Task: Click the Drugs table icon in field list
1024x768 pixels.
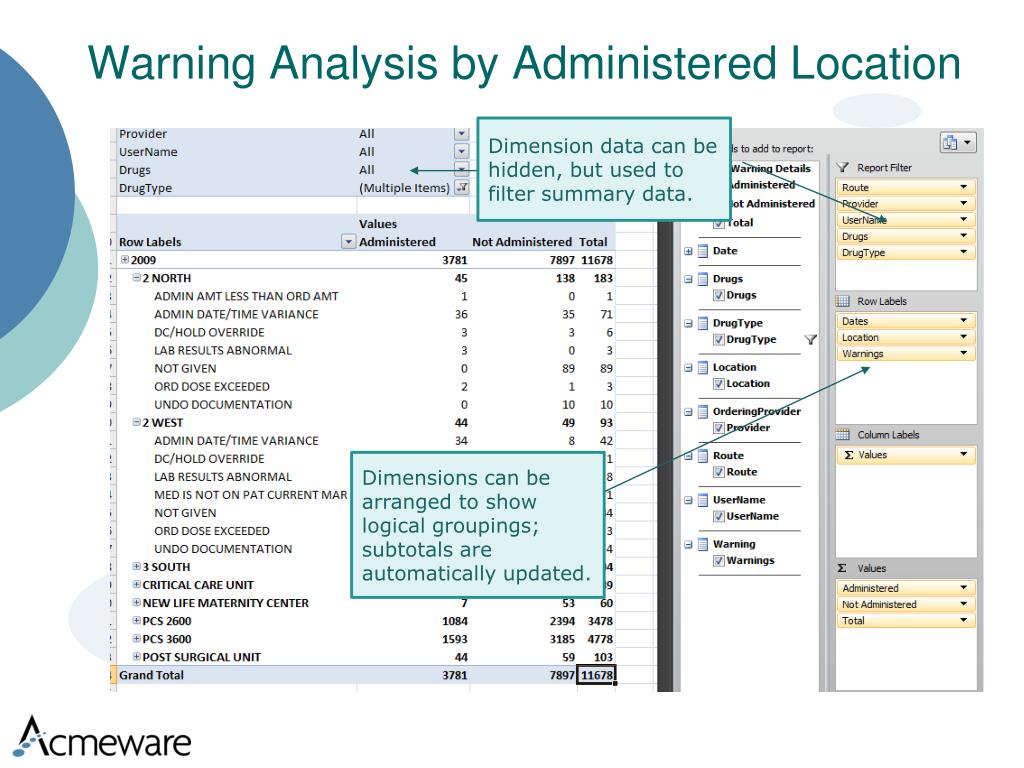Action: click(x=703, y=279)
